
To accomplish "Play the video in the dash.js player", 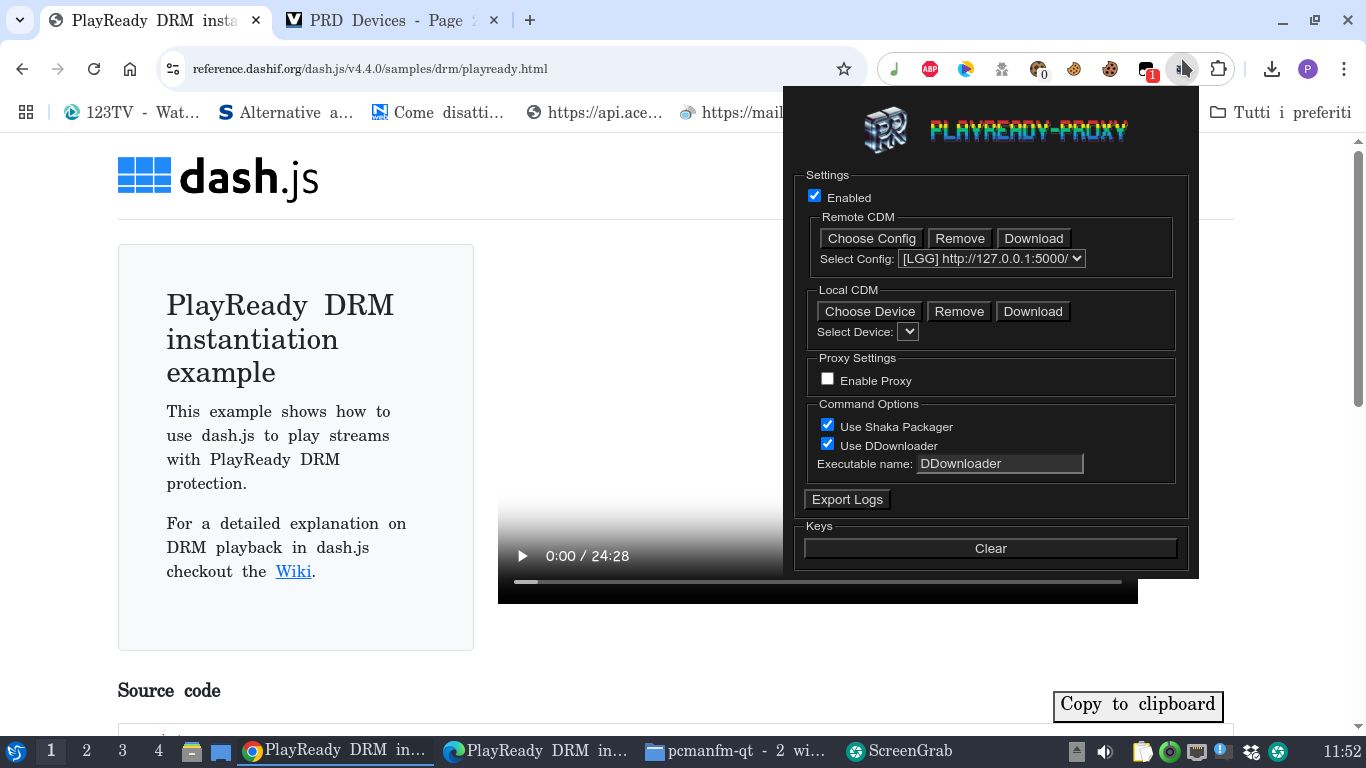I will (521, 556).
